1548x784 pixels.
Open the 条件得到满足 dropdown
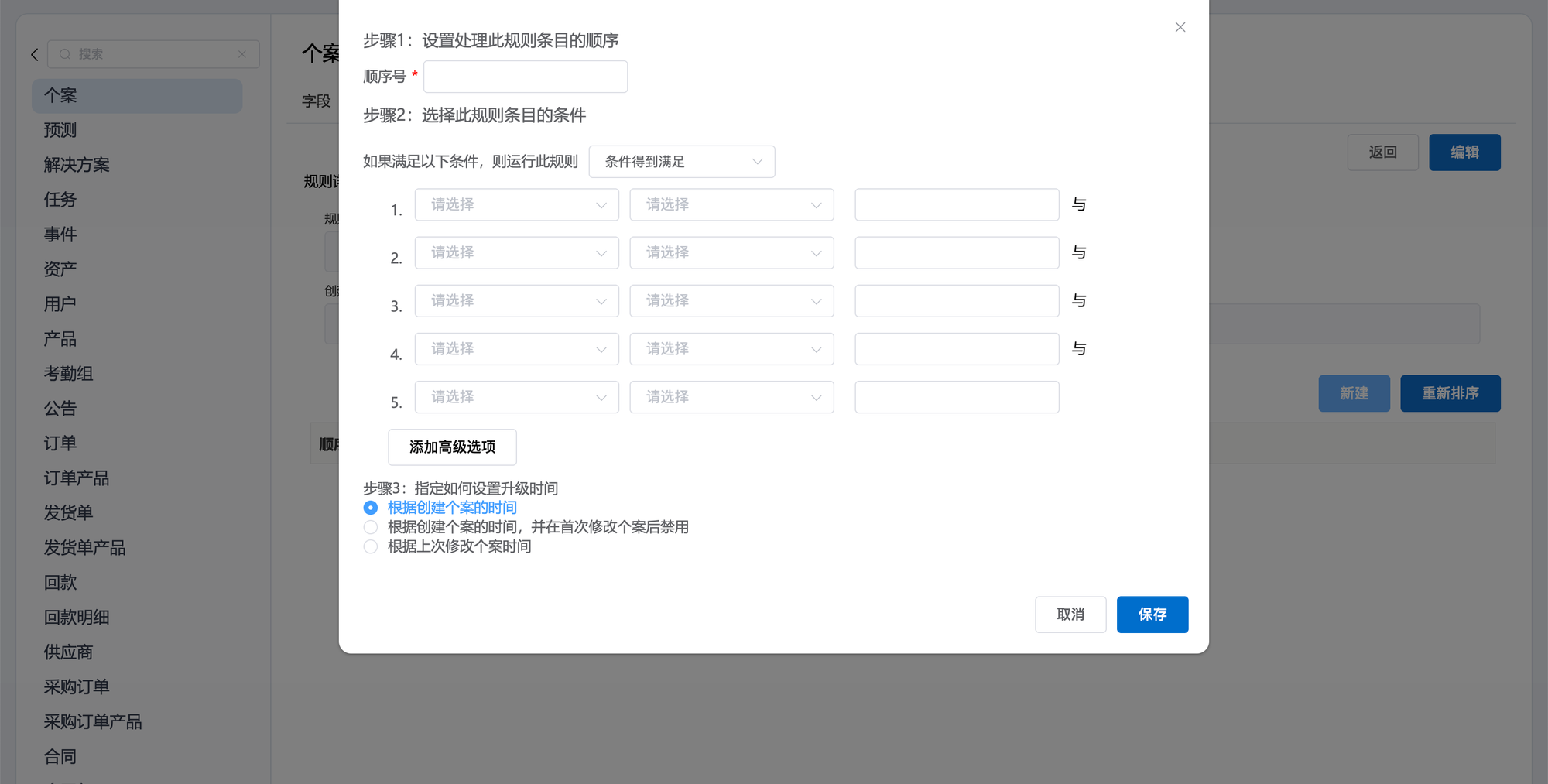(x=681, y=162)
